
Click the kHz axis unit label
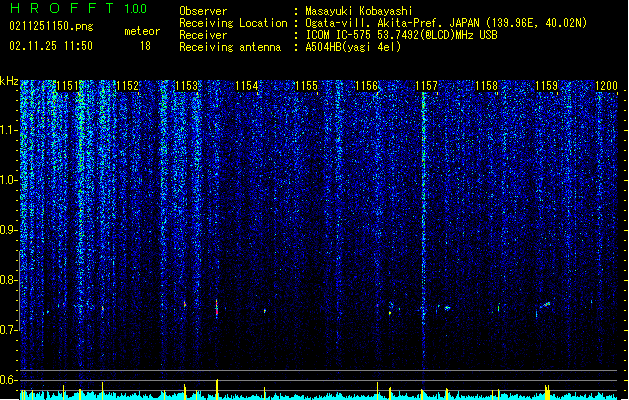[x=9, y=81]
